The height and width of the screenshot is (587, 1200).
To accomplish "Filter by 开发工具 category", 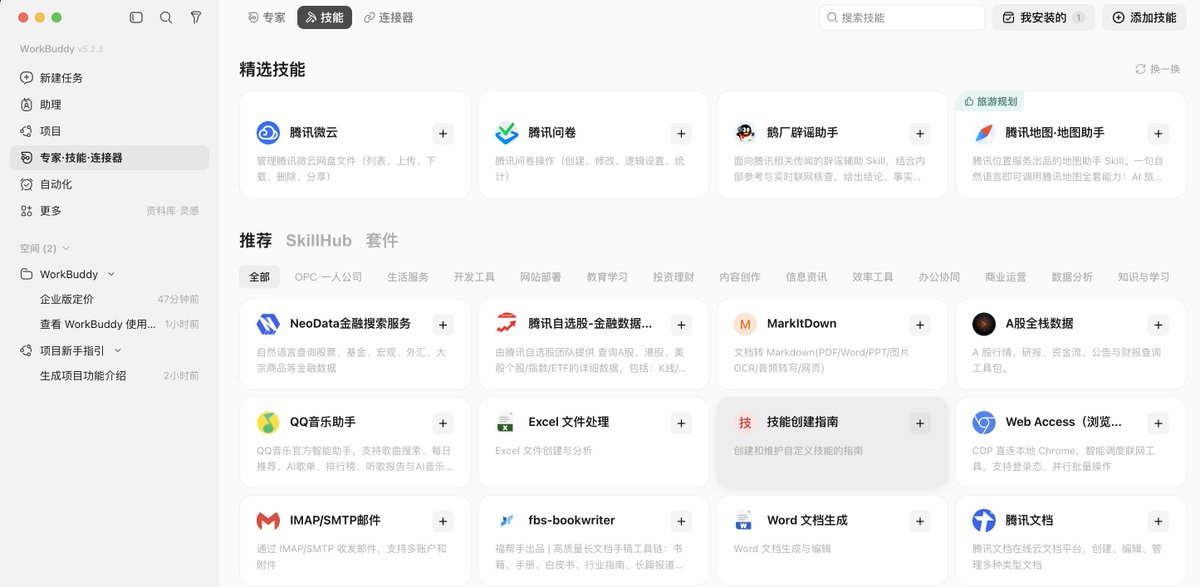I will point(474,277).
